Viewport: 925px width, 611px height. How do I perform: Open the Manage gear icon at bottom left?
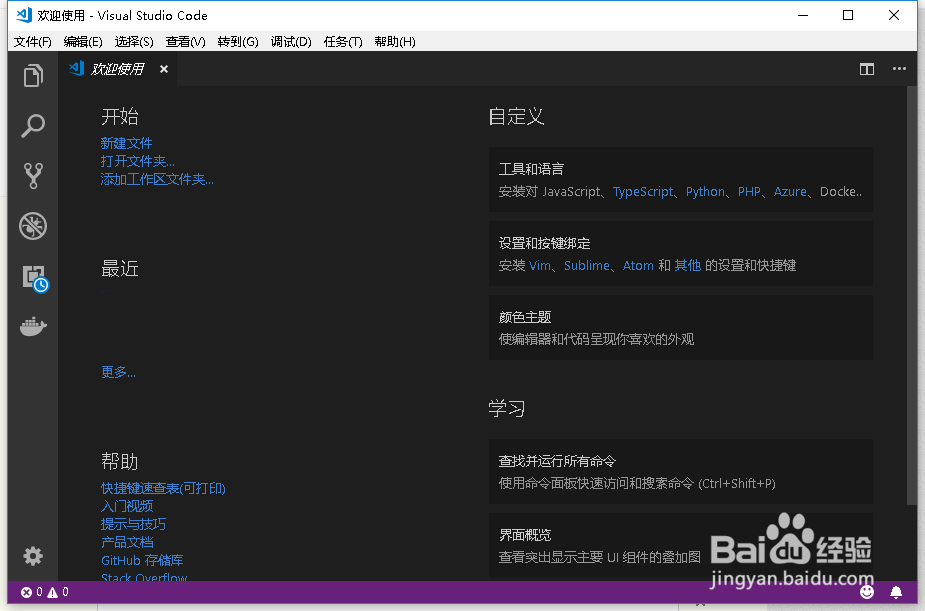tap(33, 556)
